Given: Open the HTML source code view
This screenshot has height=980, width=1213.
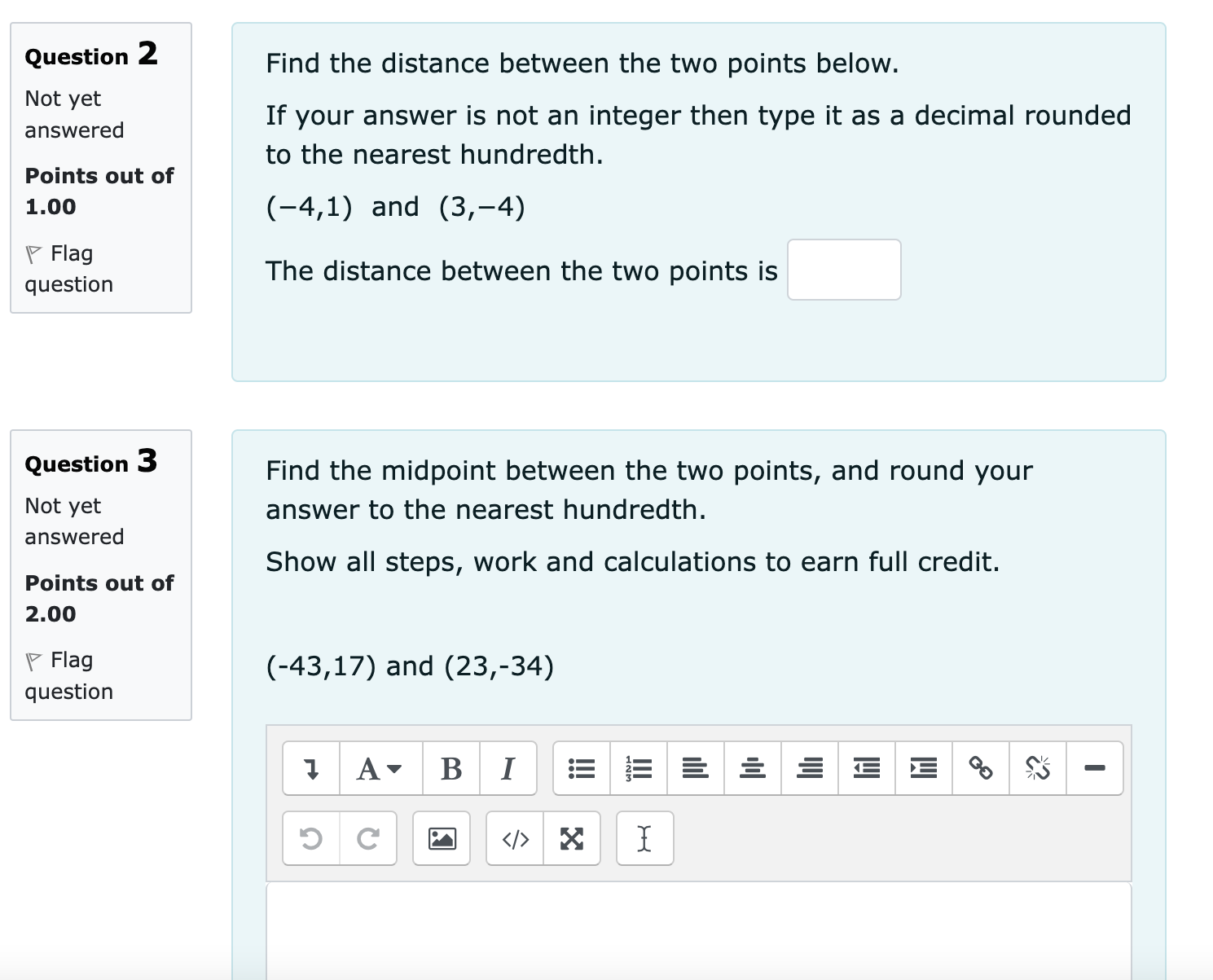Looking at the screenshot, I should (514, 838).
